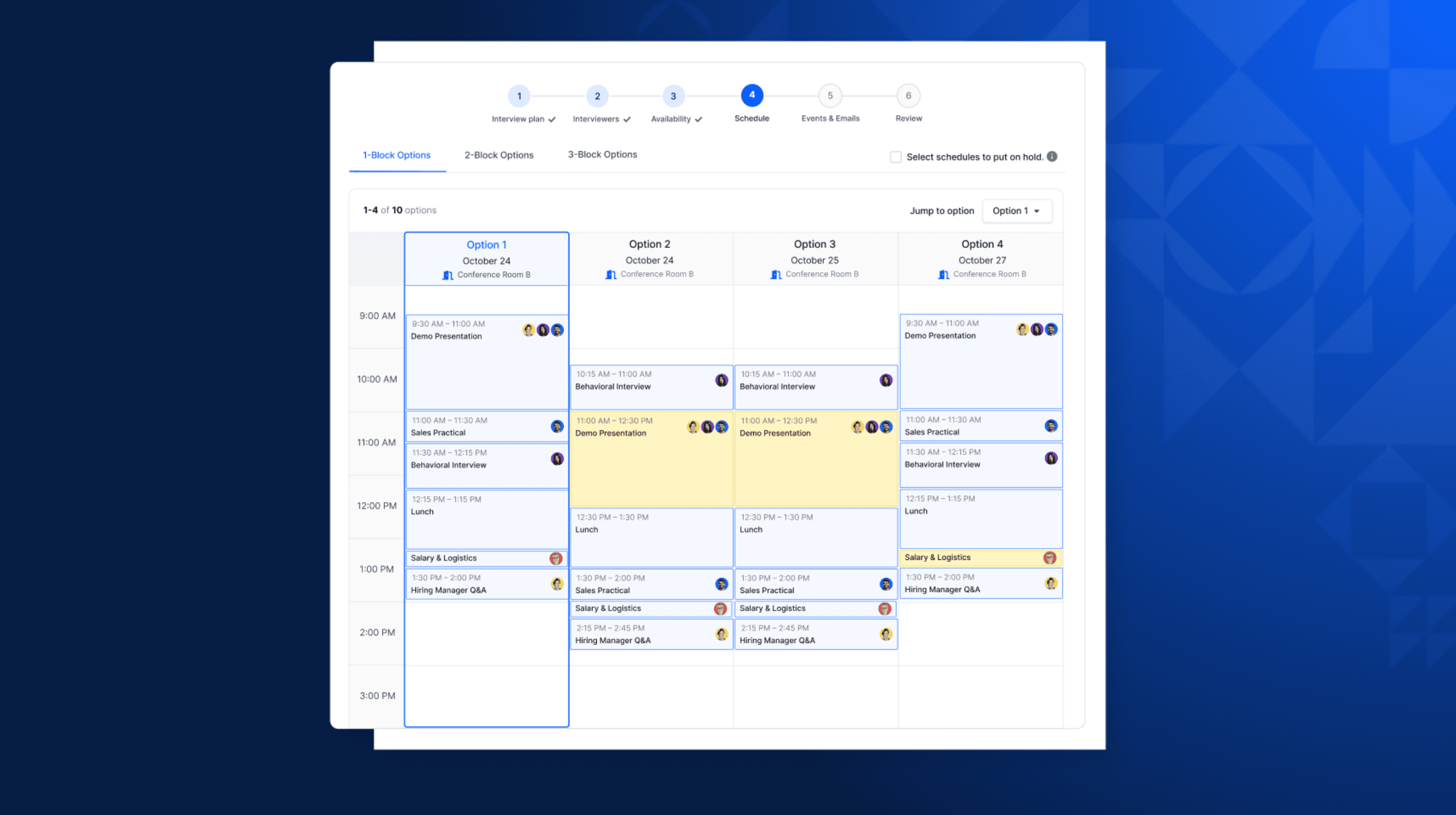This screenshot has width=1456, height=815.
Task: Click the Option 3 column header
Action: (x=814, y=244)
